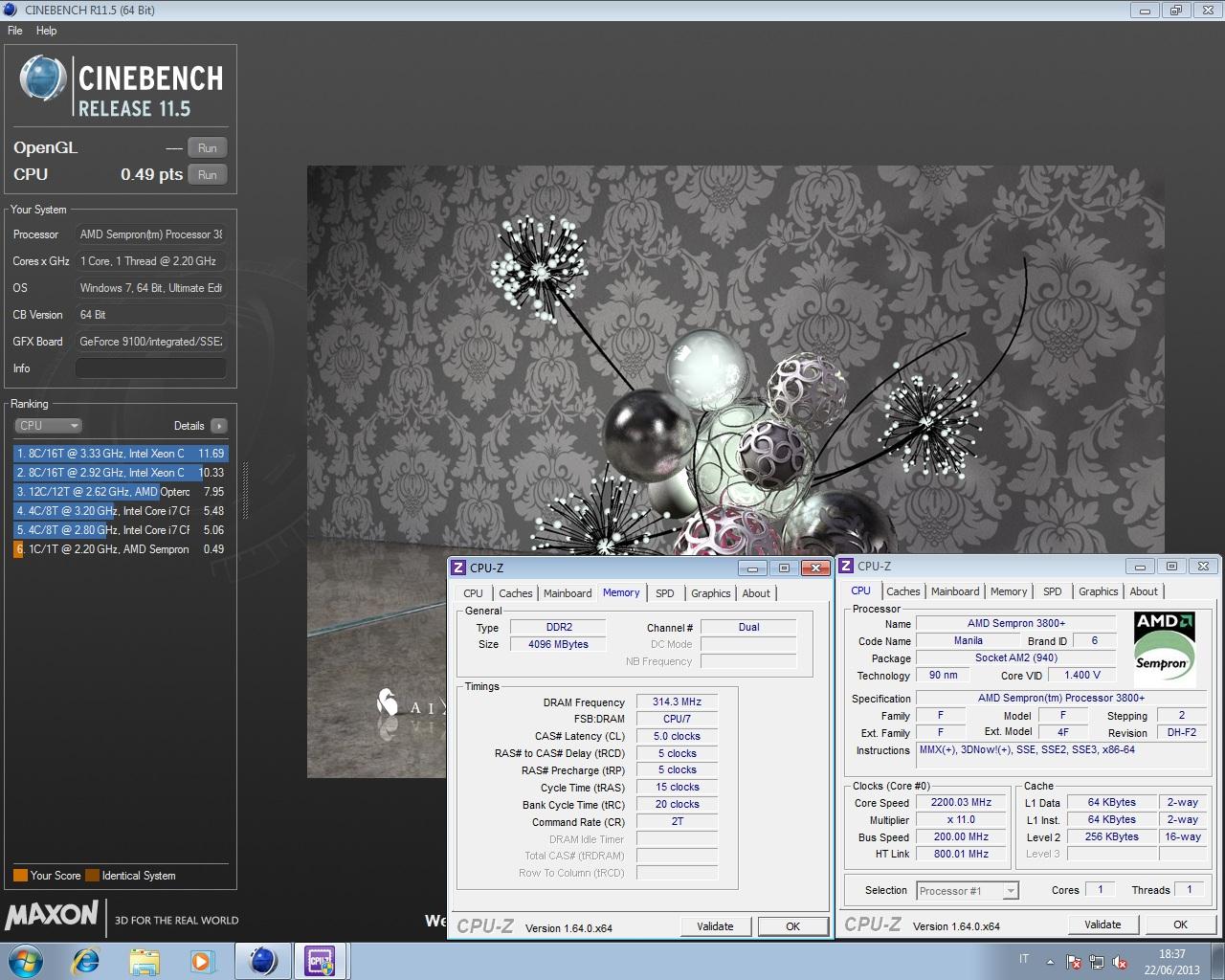Open Mainboard tab in right CPU-Z window
Viewport: 1225px width, 980px height.
(x=955, y=591)
